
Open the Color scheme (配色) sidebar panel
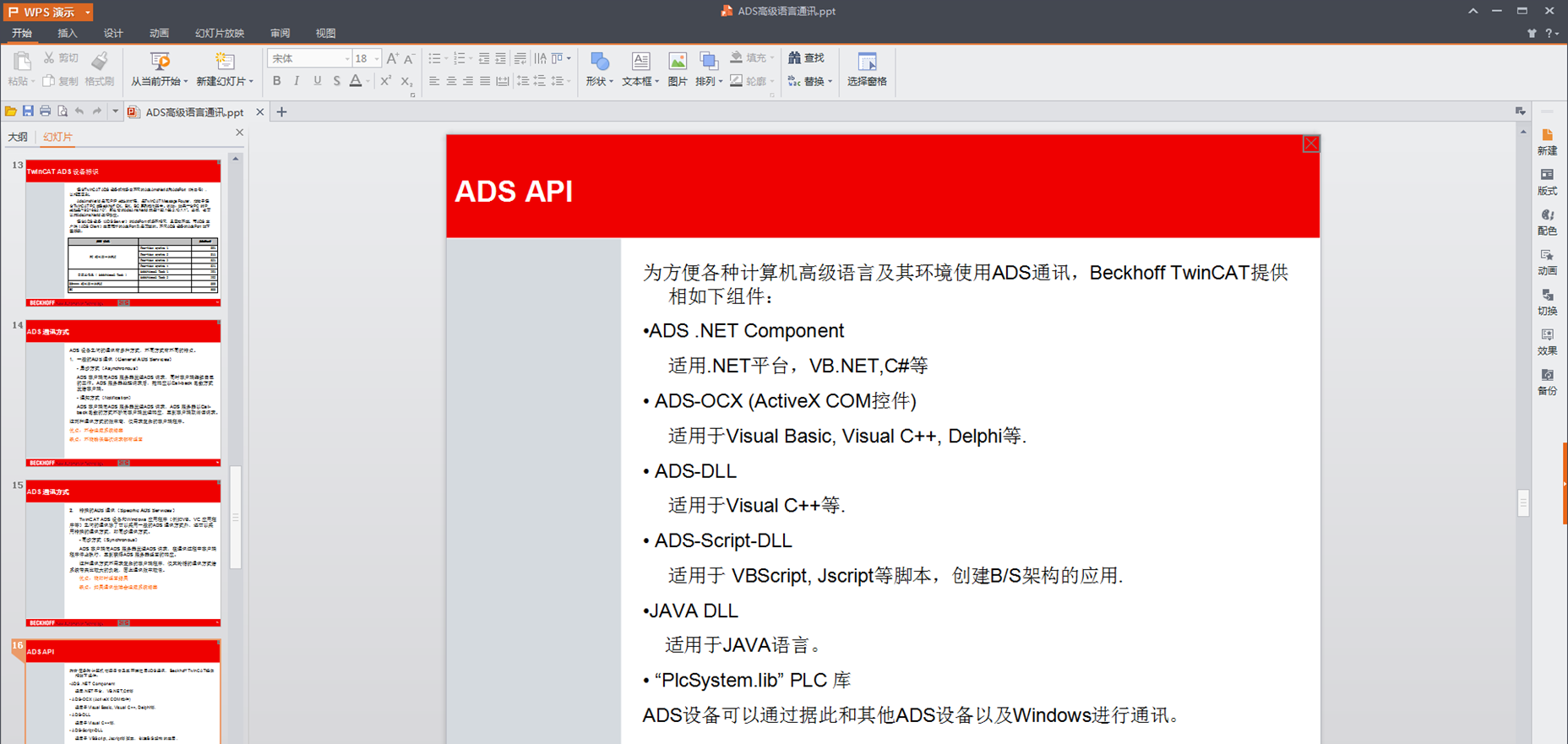(1547, 222)
